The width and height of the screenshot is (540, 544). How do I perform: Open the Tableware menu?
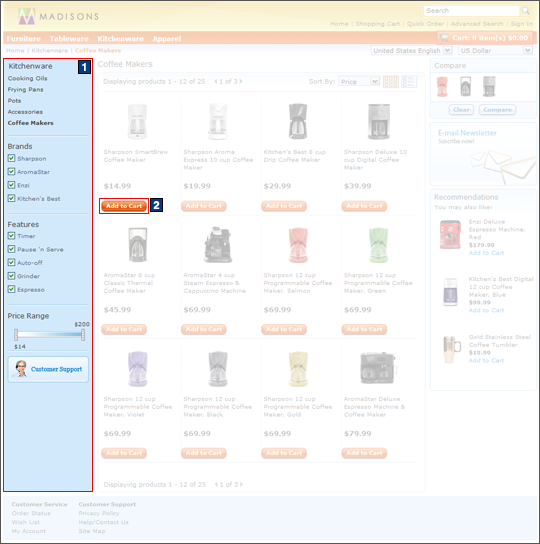[69, 39]
